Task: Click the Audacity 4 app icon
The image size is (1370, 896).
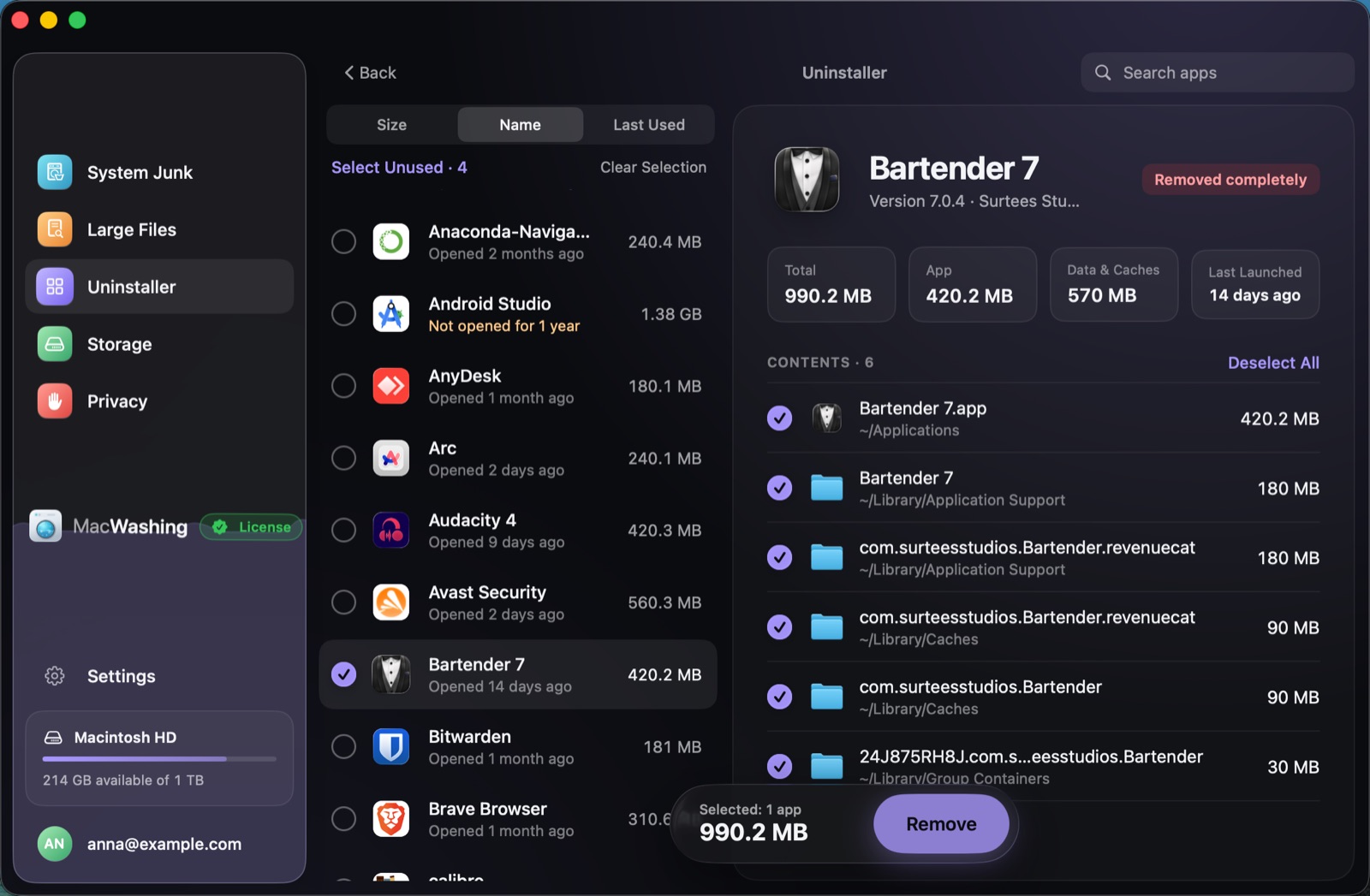Action: click(x=391, y=531)
